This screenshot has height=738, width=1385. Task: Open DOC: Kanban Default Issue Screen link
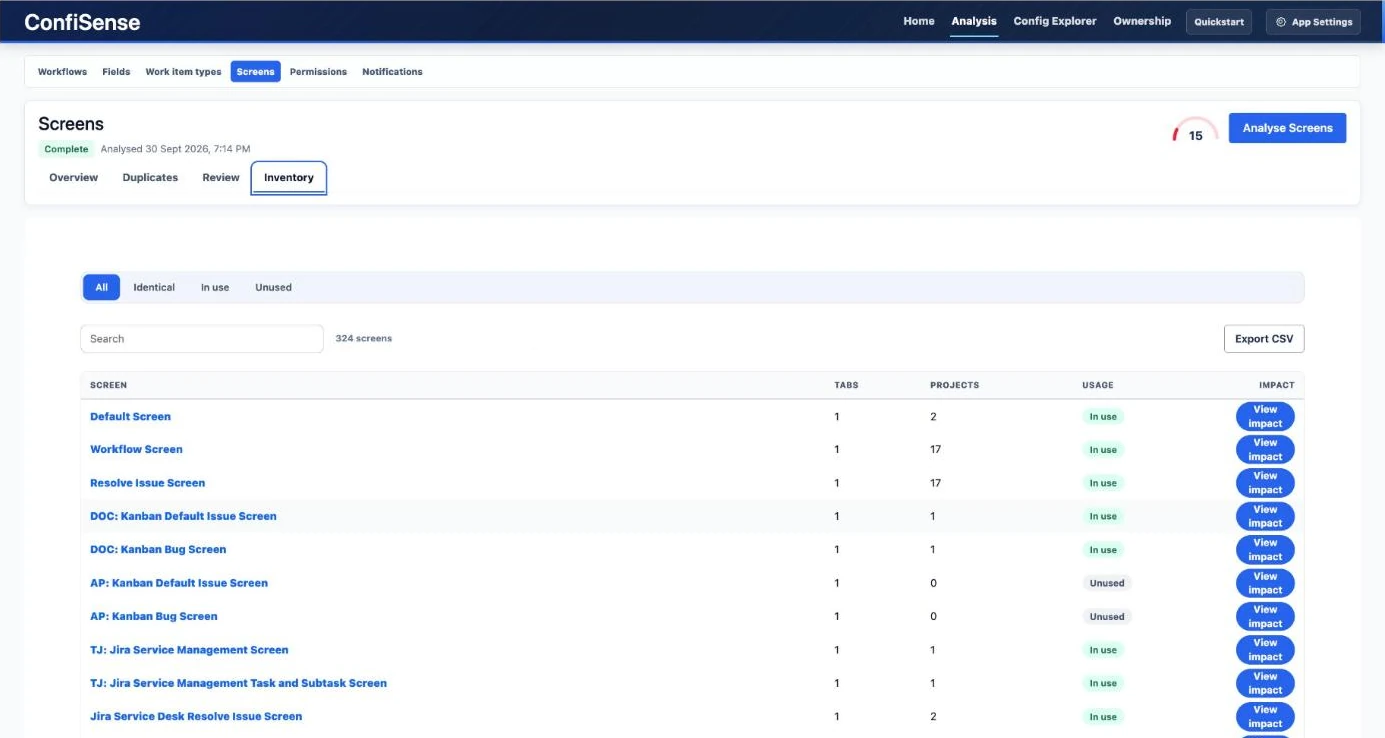(183, 517)
